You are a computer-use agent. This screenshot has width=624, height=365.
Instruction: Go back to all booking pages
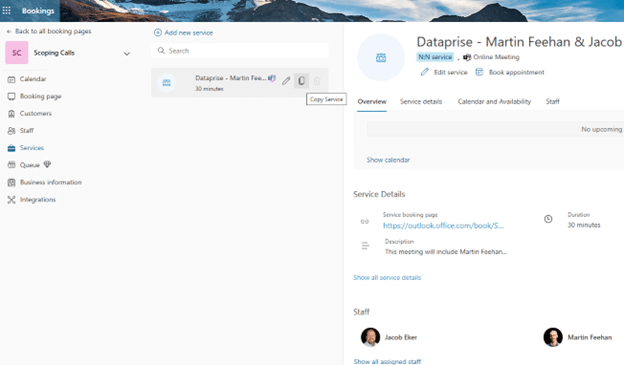[x=49, y=31]
